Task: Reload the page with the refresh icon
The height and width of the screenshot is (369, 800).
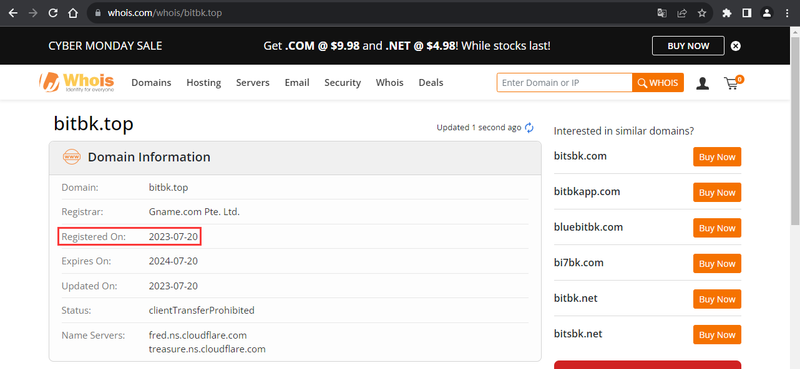Action: click(x=53, y=13)
